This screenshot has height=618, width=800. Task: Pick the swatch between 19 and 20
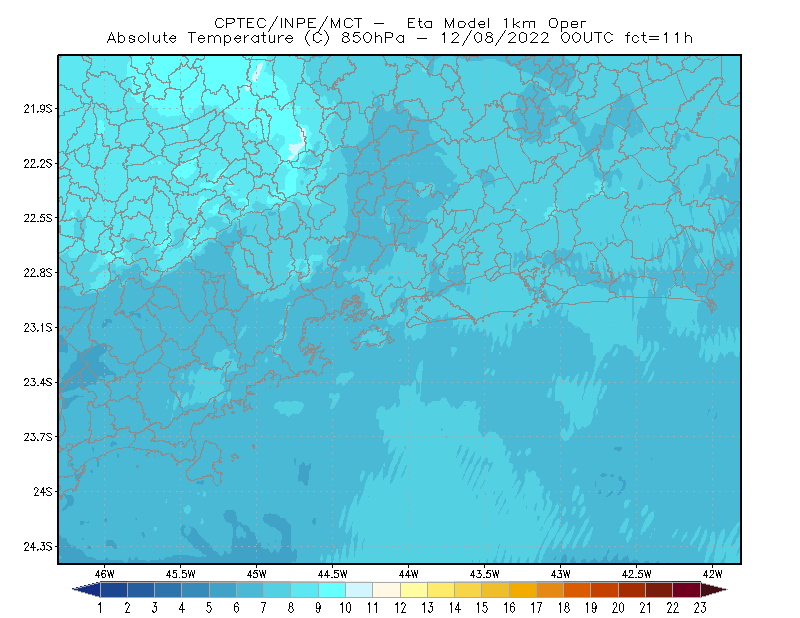click(605, 590)
